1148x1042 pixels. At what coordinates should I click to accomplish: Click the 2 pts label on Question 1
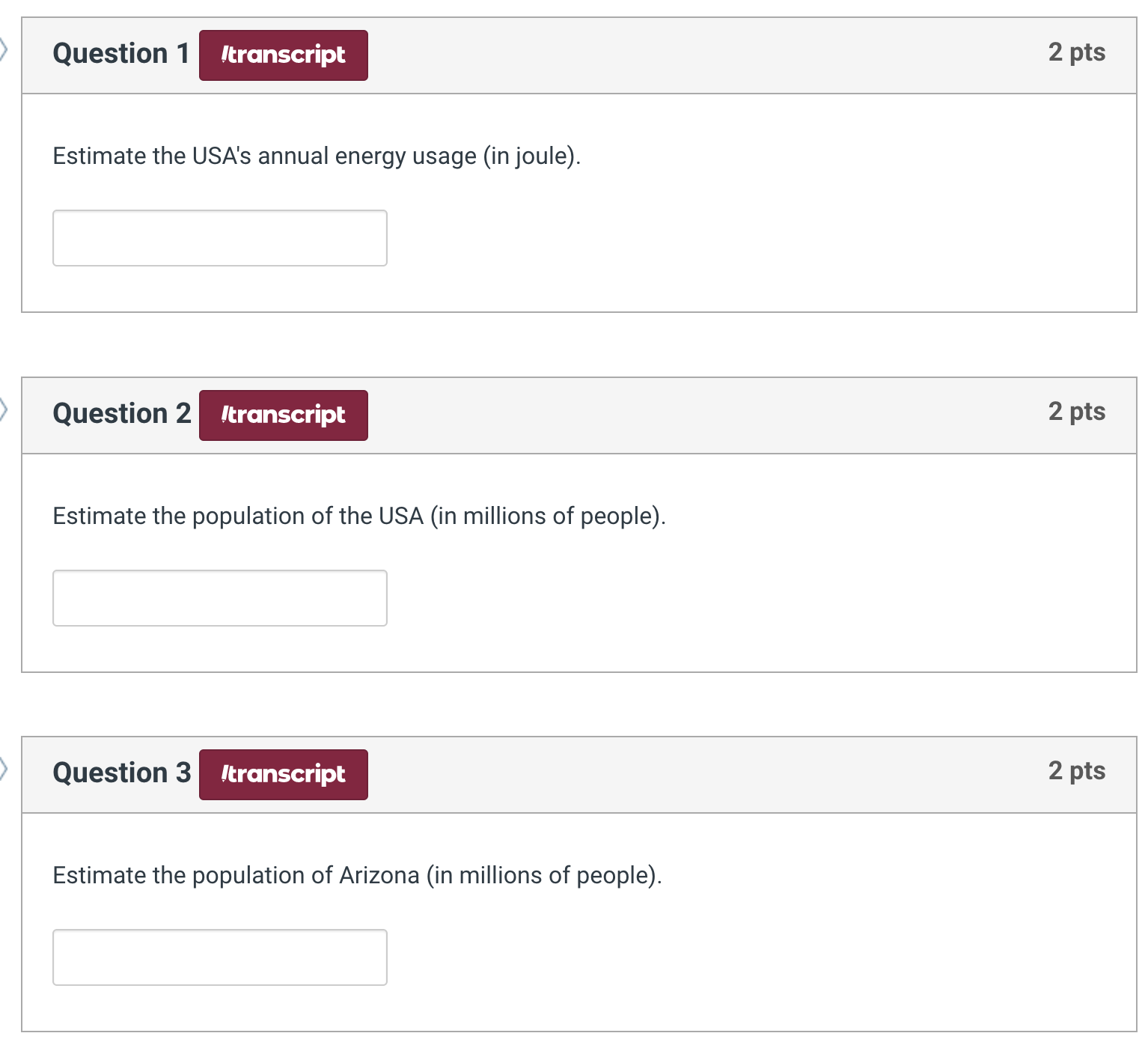pos(1077,52)
